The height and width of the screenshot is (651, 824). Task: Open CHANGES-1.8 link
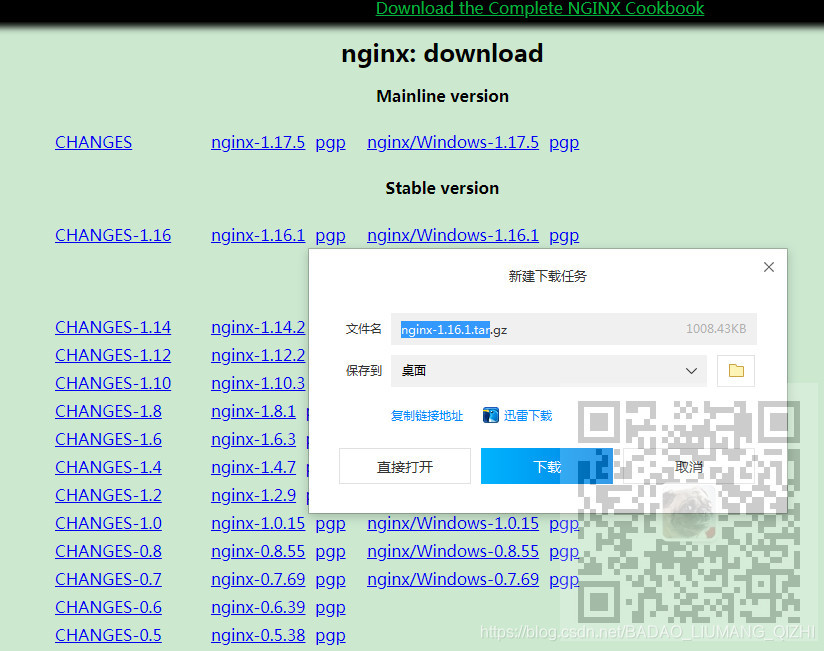click(108, 411)
